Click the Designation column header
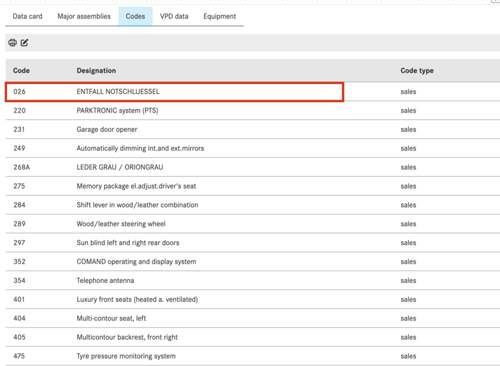Image resolution: width=500 pixels, height=366 pixels. (96, 71)
